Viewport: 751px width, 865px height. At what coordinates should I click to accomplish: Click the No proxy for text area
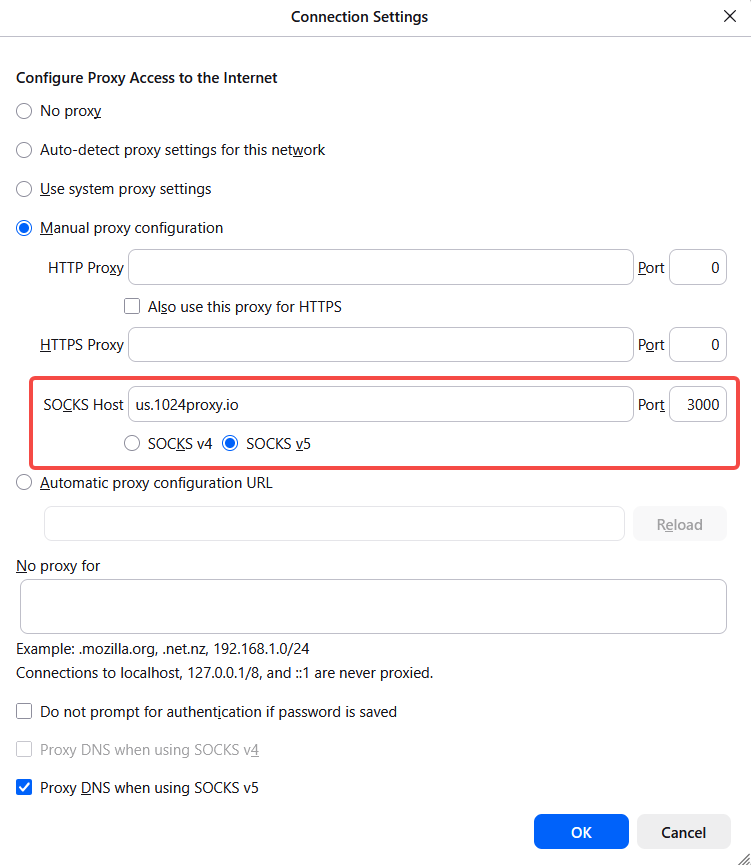pyautogui.click(x=373, y=606)
